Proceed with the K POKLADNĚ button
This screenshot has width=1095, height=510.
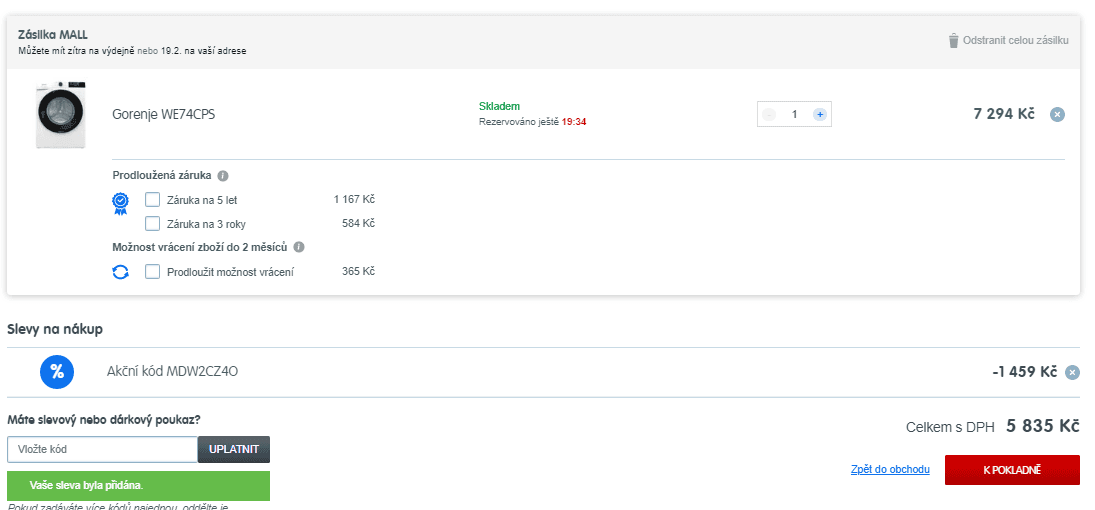1012,470
